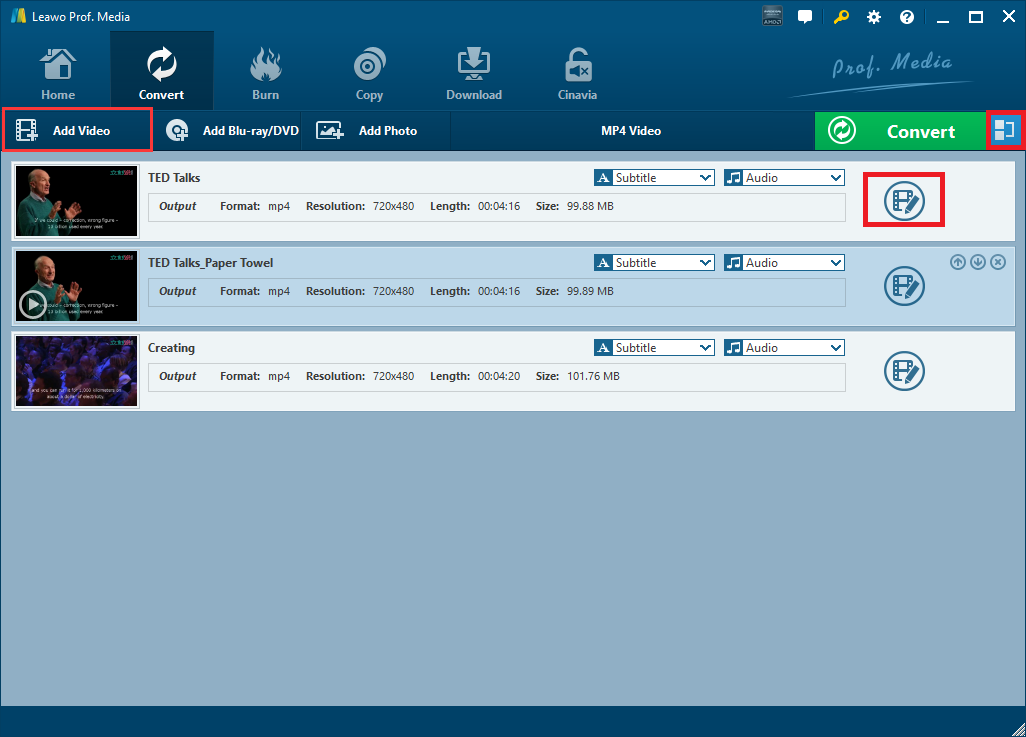This screenshot has width=1026, height=737.
Task: Click the Leawo Prof. Media logo icon
Action: 18,16
